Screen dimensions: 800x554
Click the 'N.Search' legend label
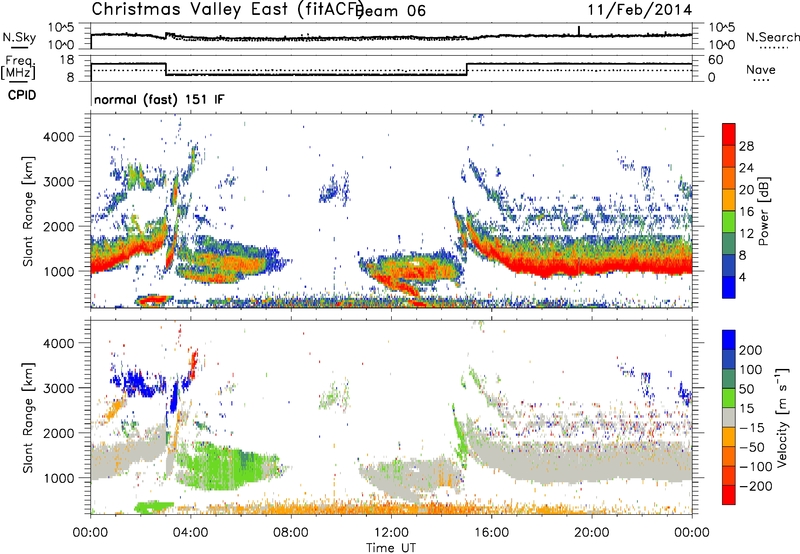(772, 37)
